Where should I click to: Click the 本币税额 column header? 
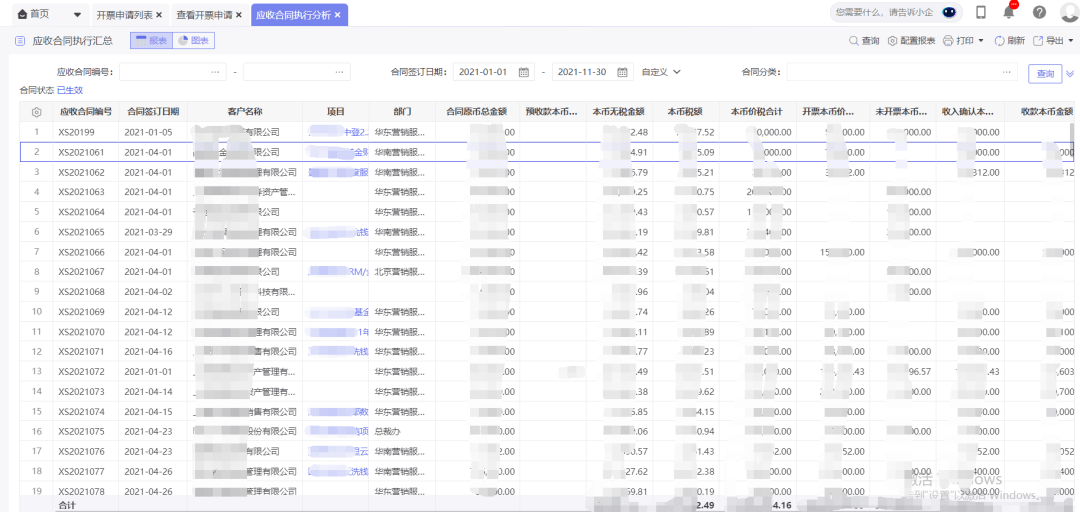pos(685,112)
